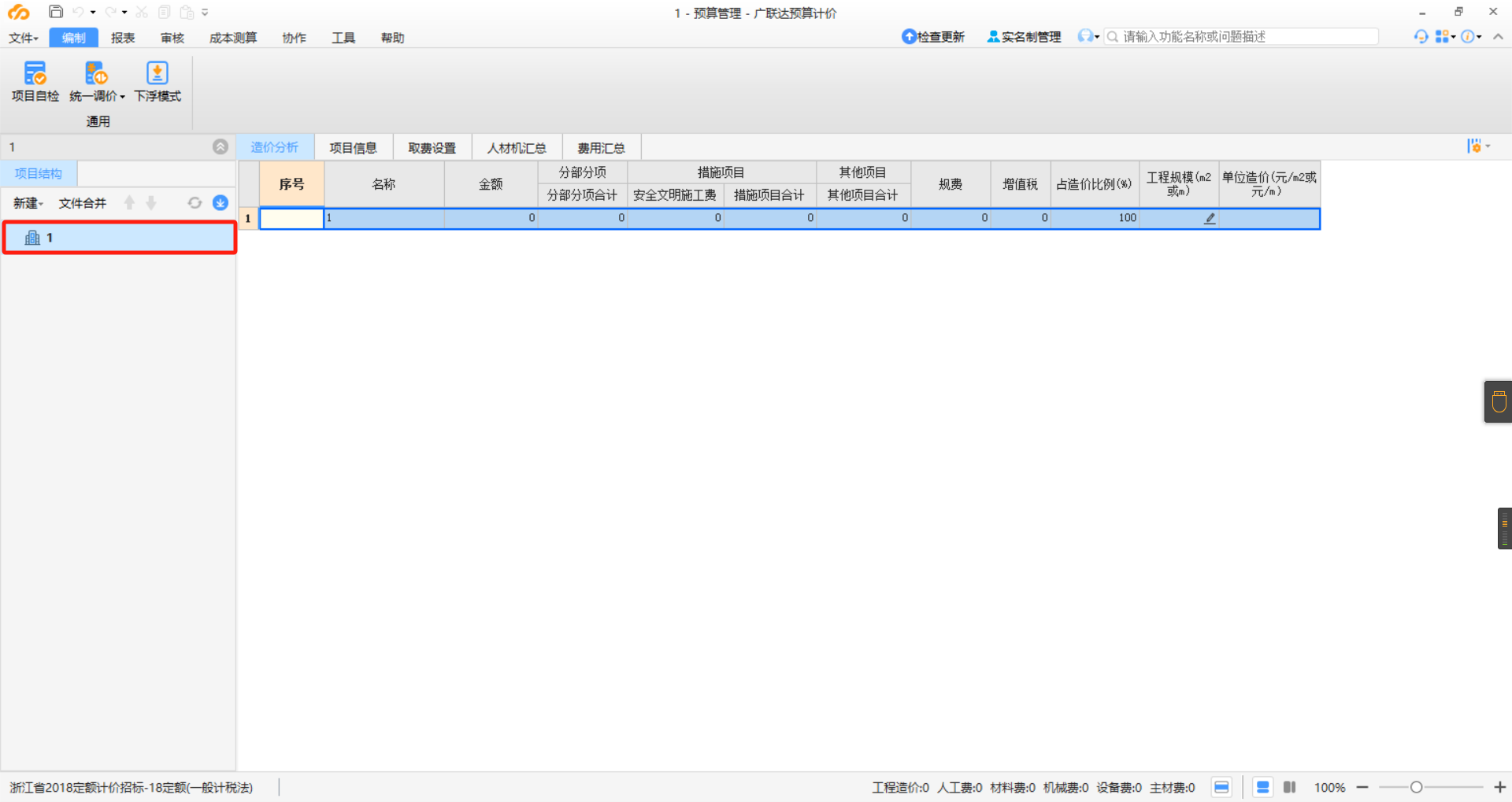
Task: Open the 新建 dropdown
Action: pyautogui.click(x=28, y=203)
